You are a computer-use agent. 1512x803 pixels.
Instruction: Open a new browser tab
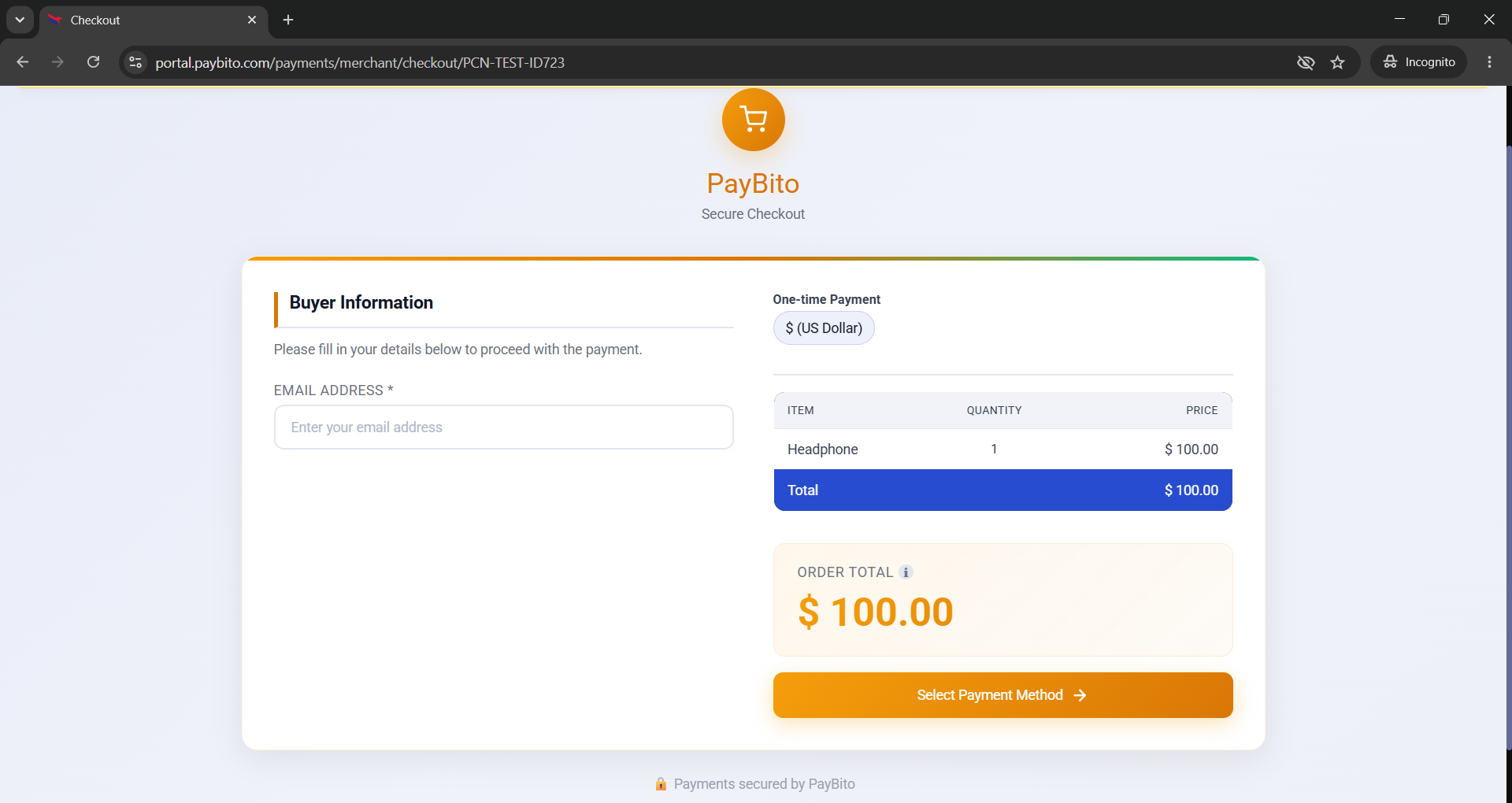point(288,20)
